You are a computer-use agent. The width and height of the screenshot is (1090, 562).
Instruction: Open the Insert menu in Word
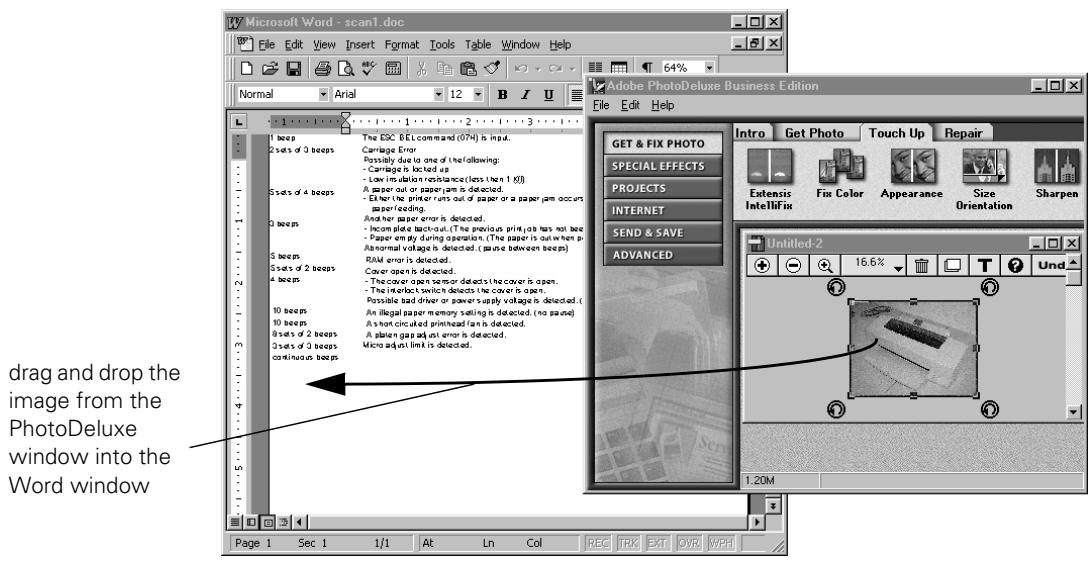tap(359, 45)
